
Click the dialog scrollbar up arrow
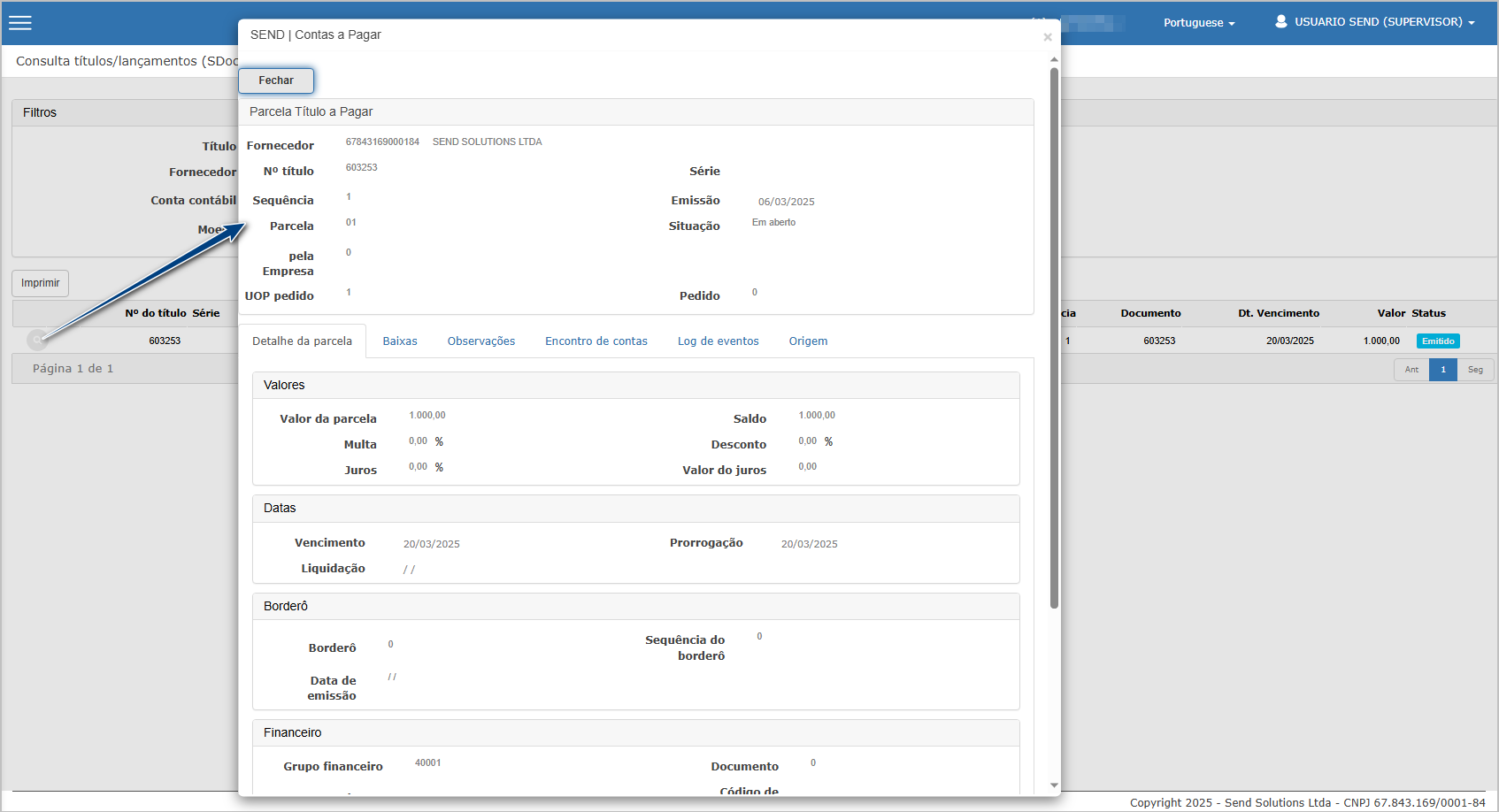(x=1054, y=59)
